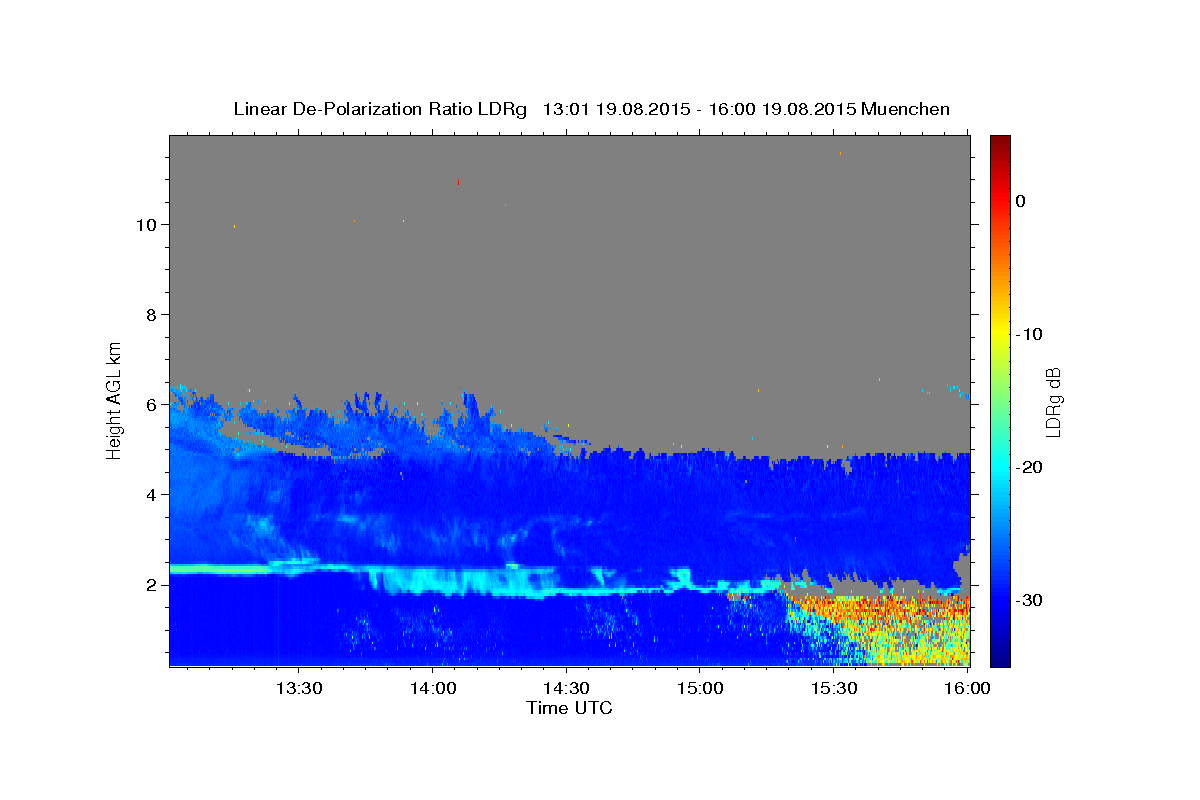Click the 'Height AGL km' axis title
The image size is (1200, 800).
pyautogui.click(x=115, y=399)
